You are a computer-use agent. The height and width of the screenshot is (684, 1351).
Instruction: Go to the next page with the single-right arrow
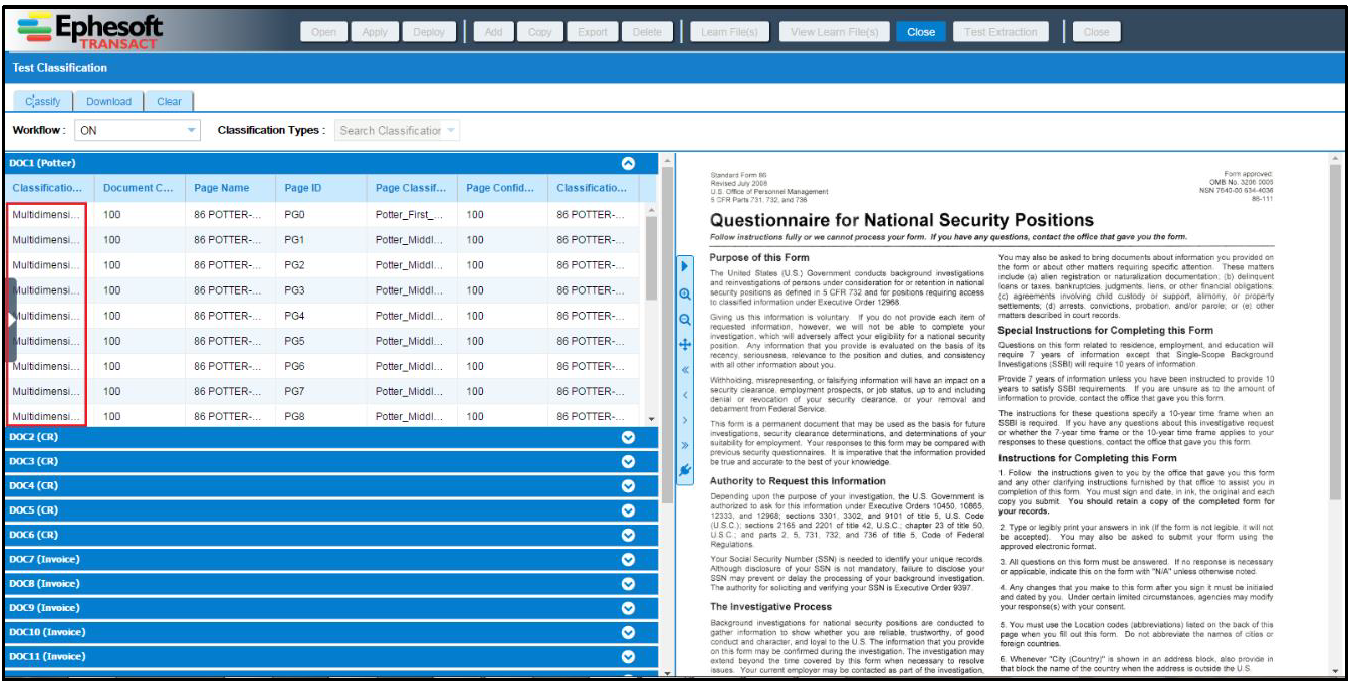(x=685, y=420)
